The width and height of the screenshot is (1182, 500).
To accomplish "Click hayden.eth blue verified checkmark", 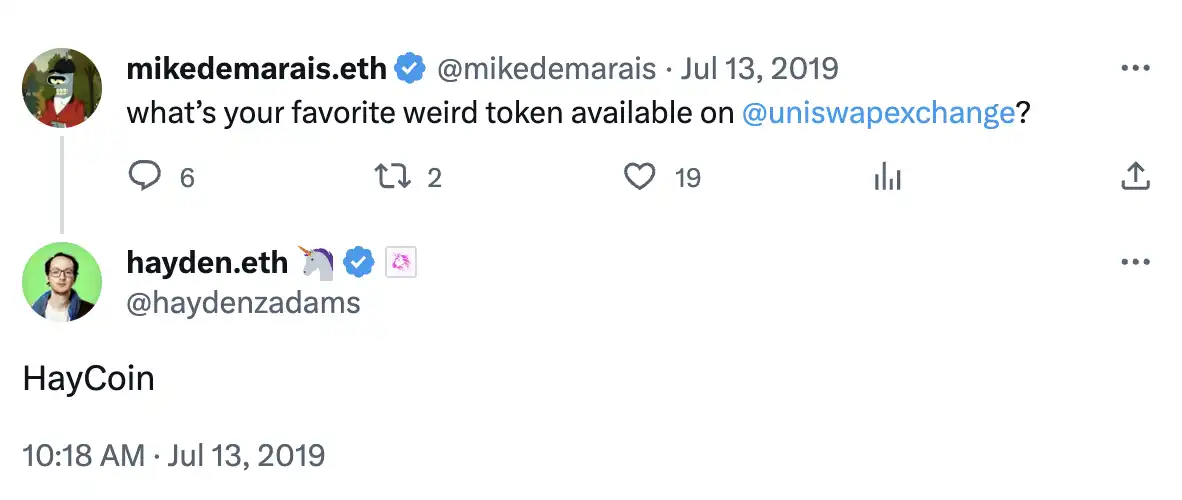I will click(359, 262).
